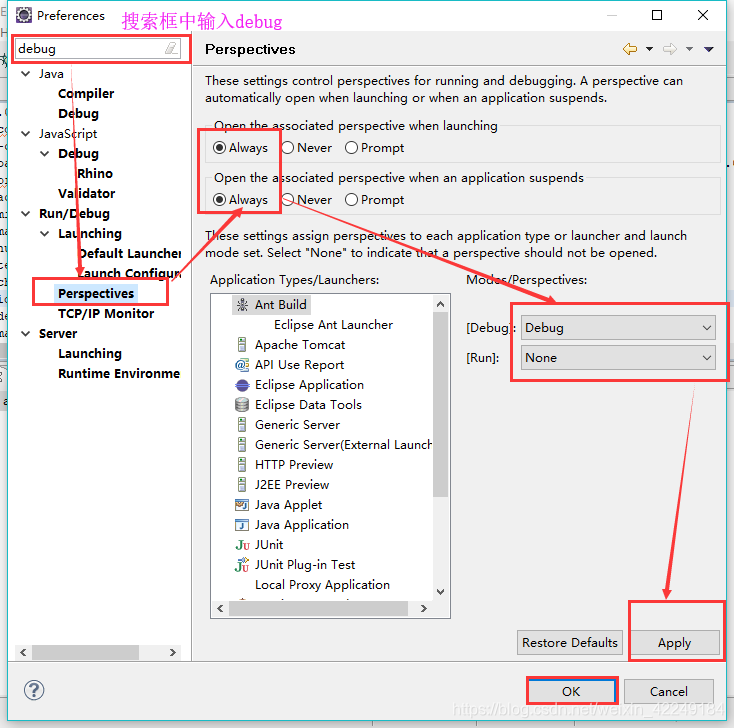Click the HTTP Preview icon
Viewport: 734px width, 728px height.
coord(242,464)
